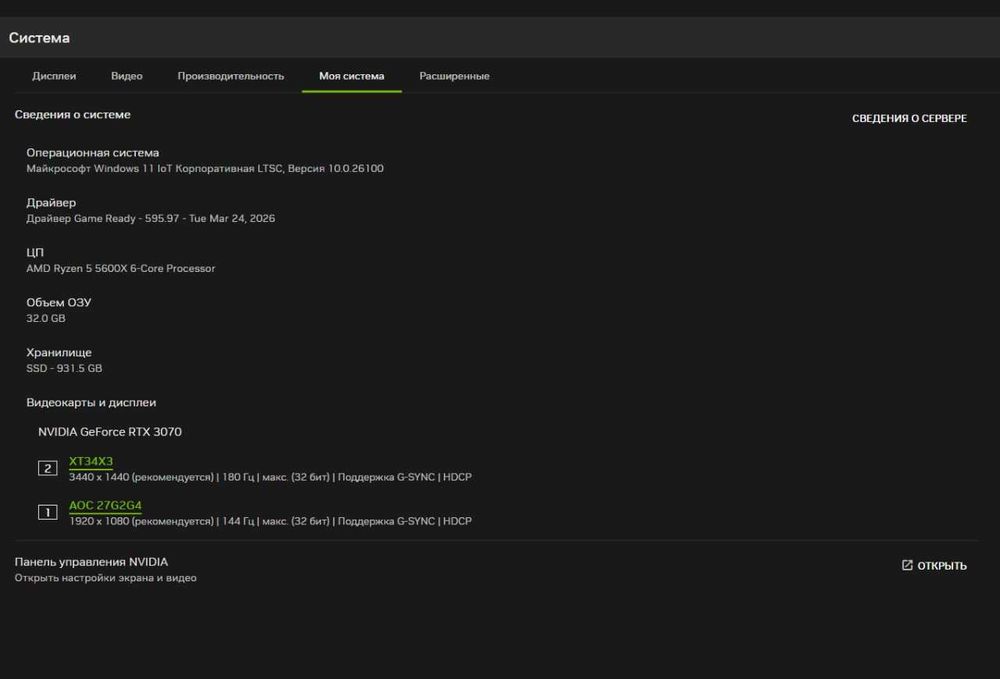
Task: Click the external-link icon beside ОТКРЫТЬ
Action: point(907,566)
